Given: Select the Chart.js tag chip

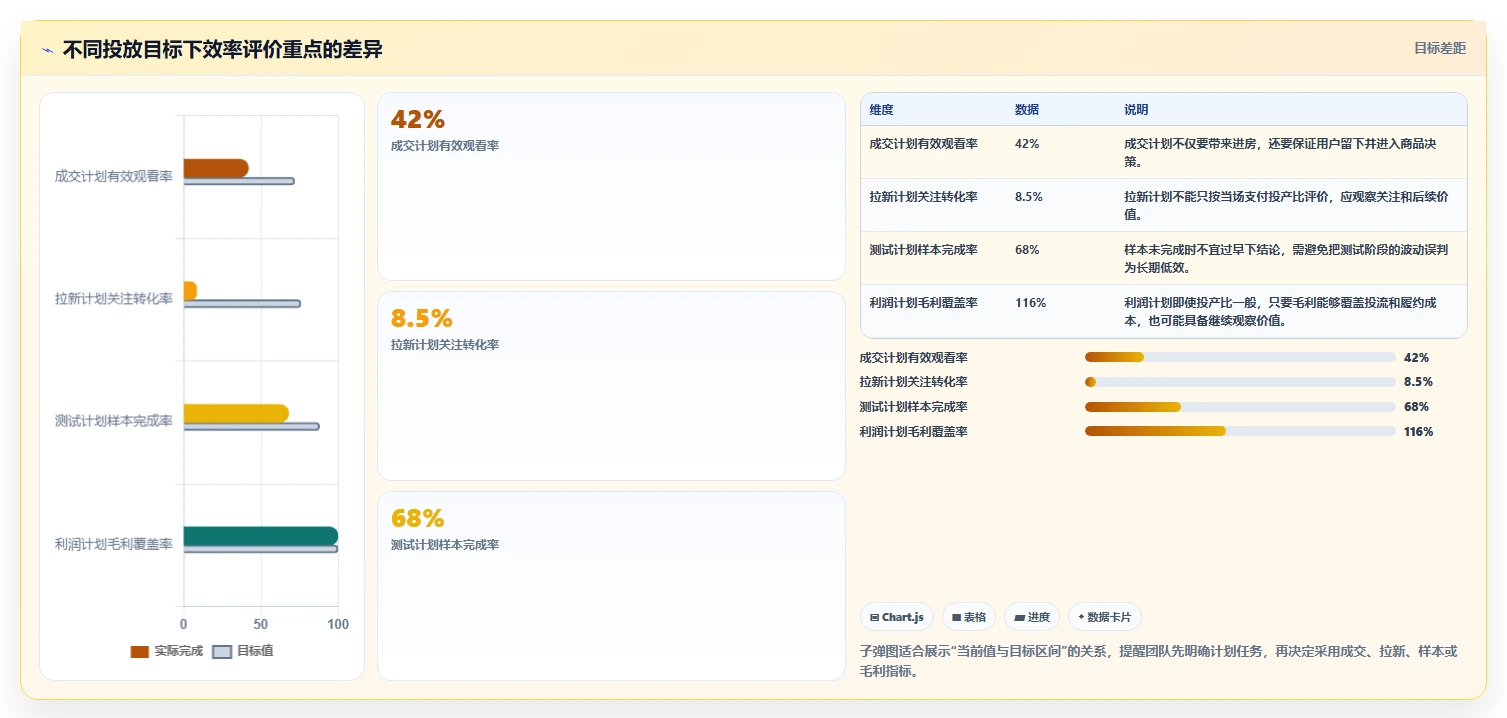Looking at the screenshot, I should pyautogui.click(x=897, y=617).
